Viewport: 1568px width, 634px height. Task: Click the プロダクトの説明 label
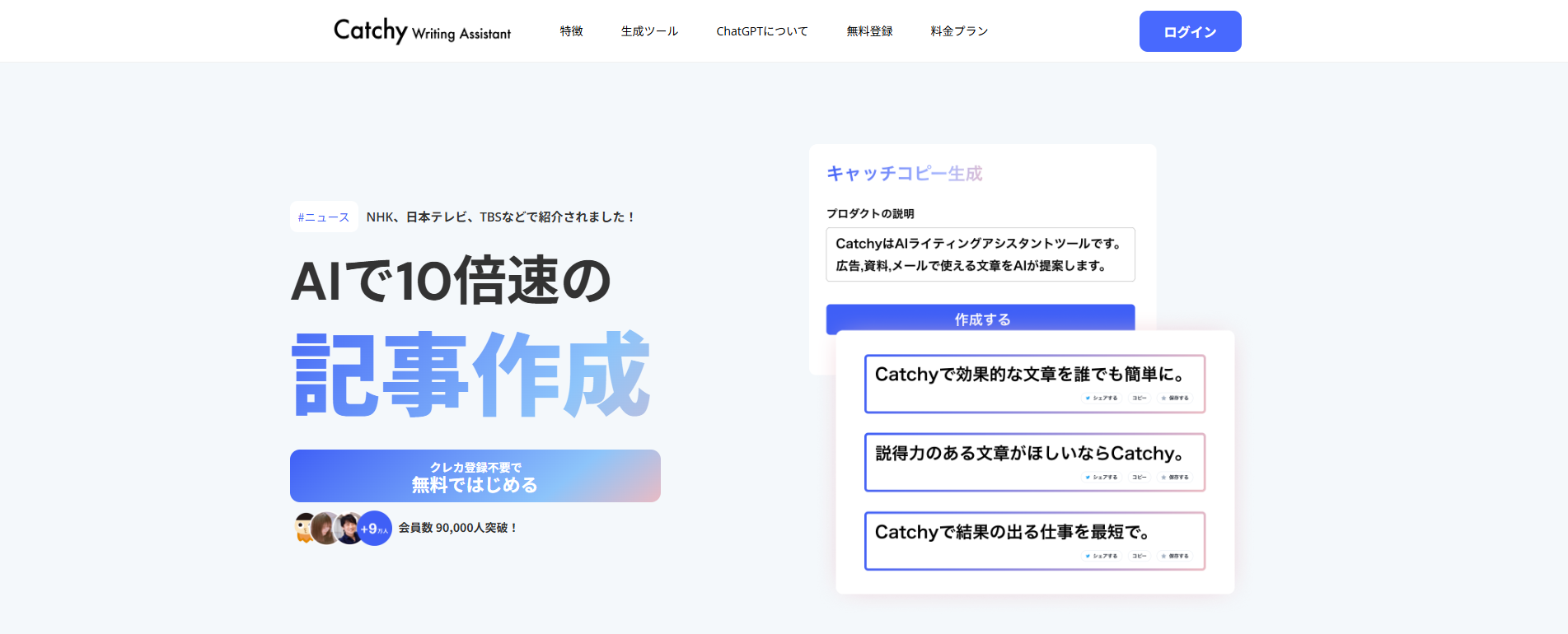pyautogui.click(x=870, y=213)
